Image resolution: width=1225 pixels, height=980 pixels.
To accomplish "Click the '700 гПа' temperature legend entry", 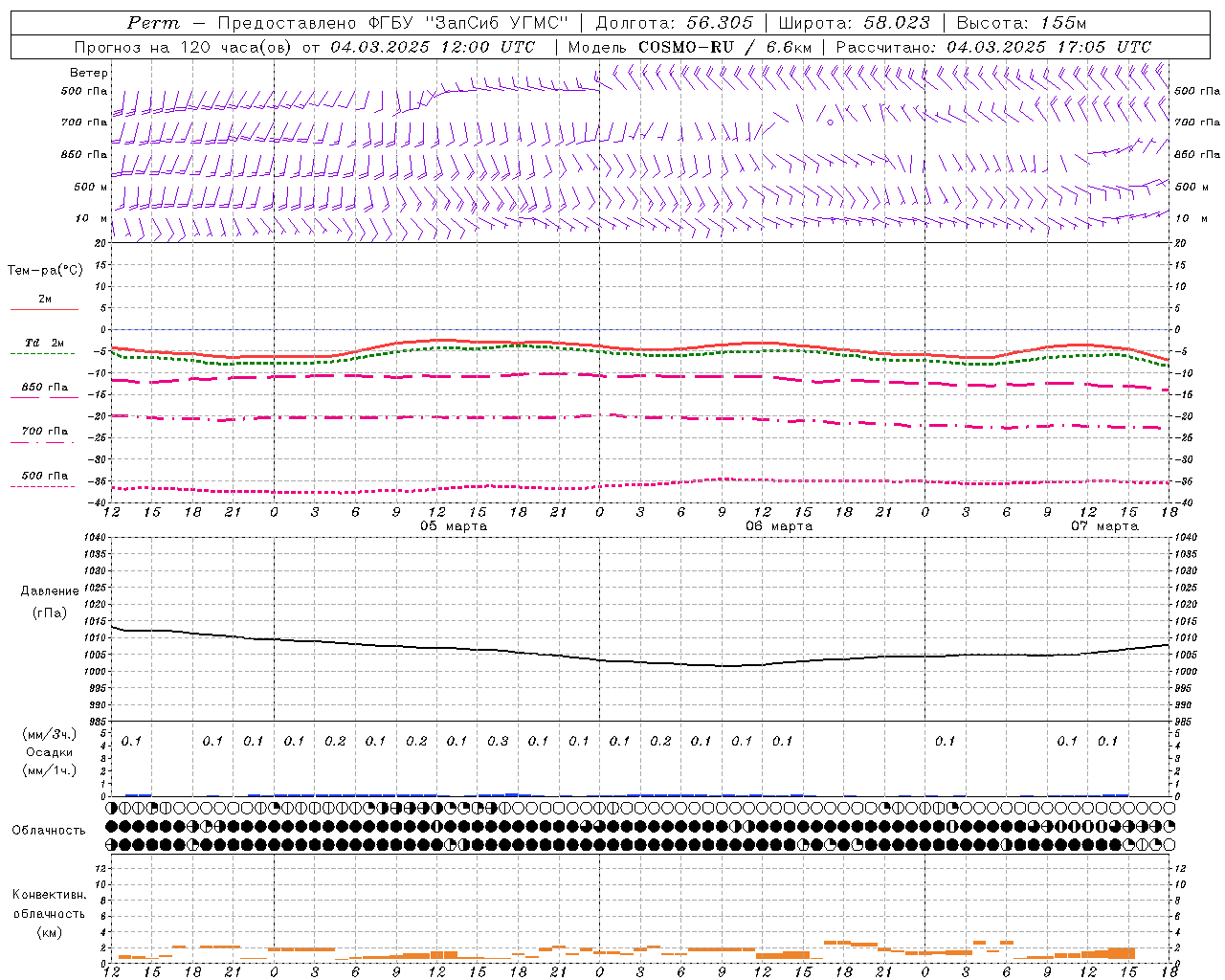I will coord(44,432).
